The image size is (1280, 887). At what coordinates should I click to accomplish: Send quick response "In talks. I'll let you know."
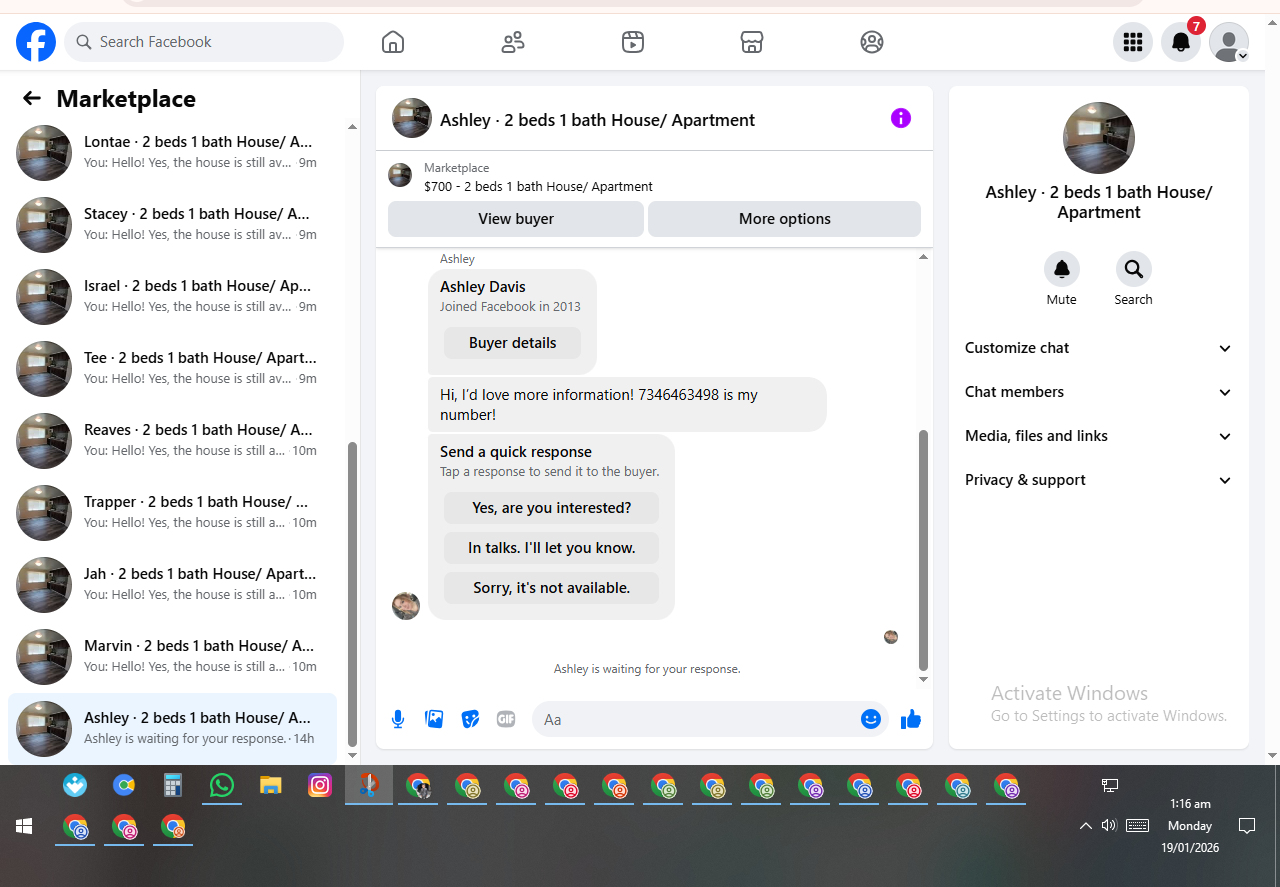[551, 548]
